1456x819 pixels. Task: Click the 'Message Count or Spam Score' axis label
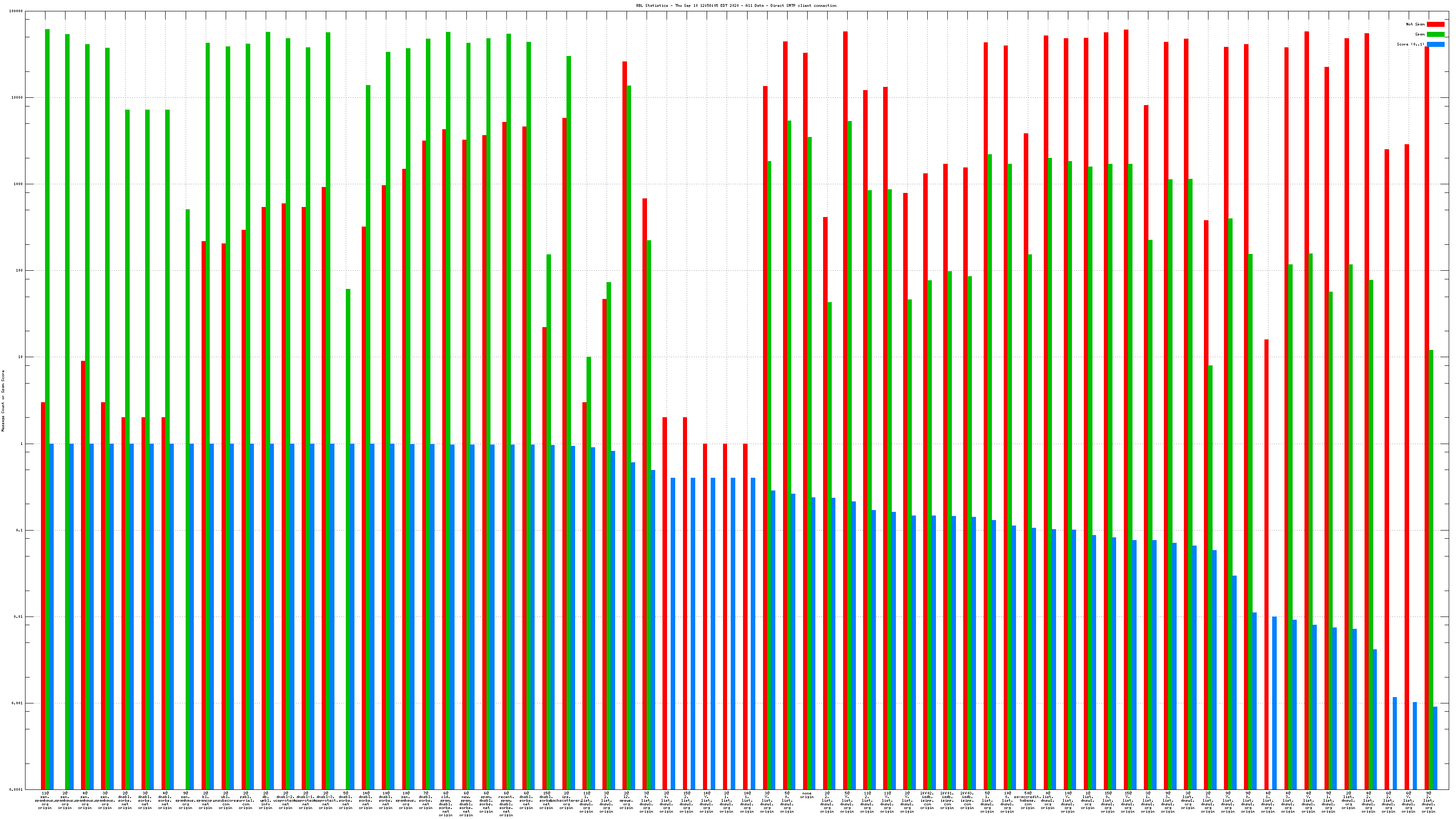pos(3,401)
